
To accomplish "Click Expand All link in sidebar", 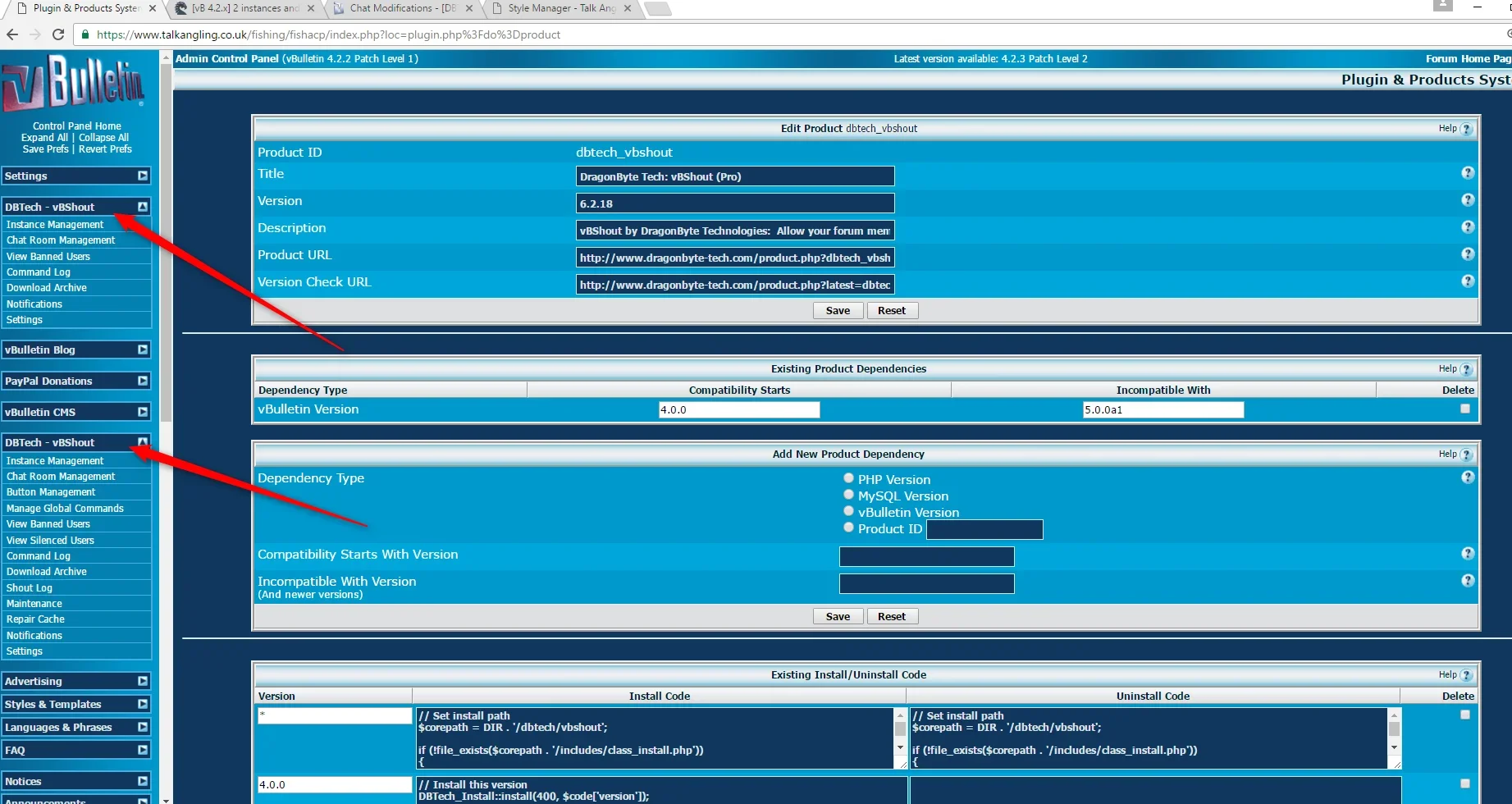I will click(x=44, y=138).
